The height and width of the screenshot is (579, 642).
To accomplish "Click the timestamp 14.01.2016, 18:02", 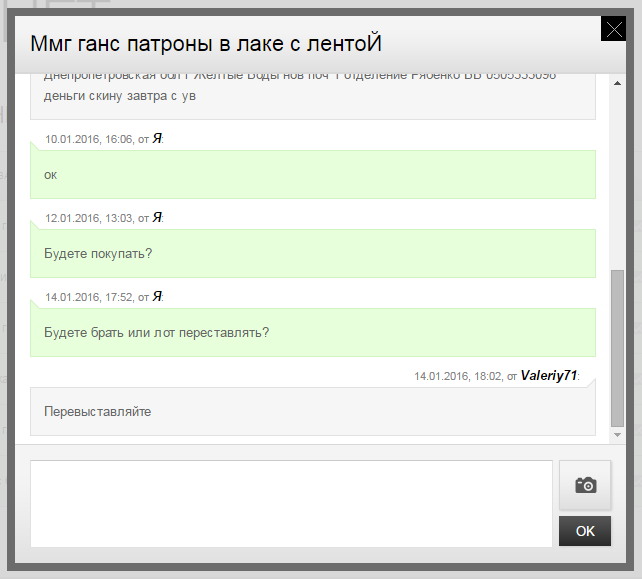I will click(x=458, y=377).
